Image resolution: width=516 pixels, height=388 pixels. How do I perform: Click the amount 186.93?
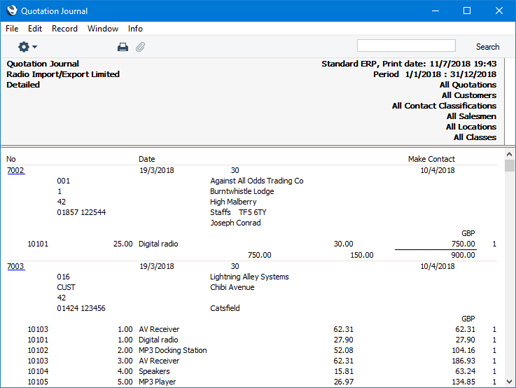click(x=463, y=361)
